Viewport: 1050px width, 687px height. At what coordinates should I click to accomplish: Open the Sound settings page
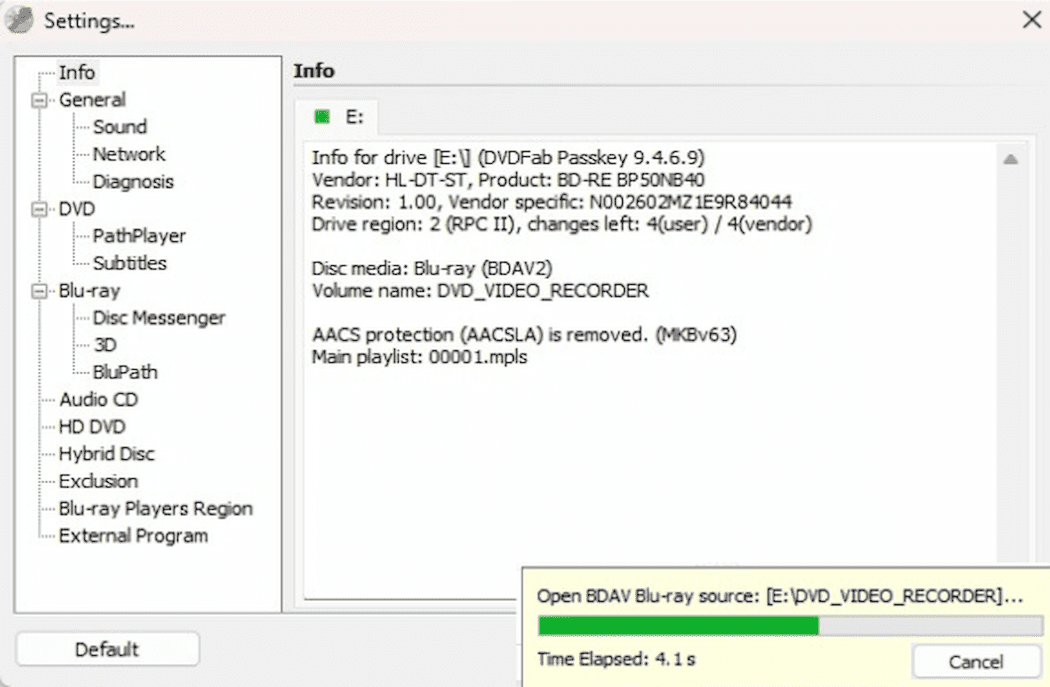point(120,127)
